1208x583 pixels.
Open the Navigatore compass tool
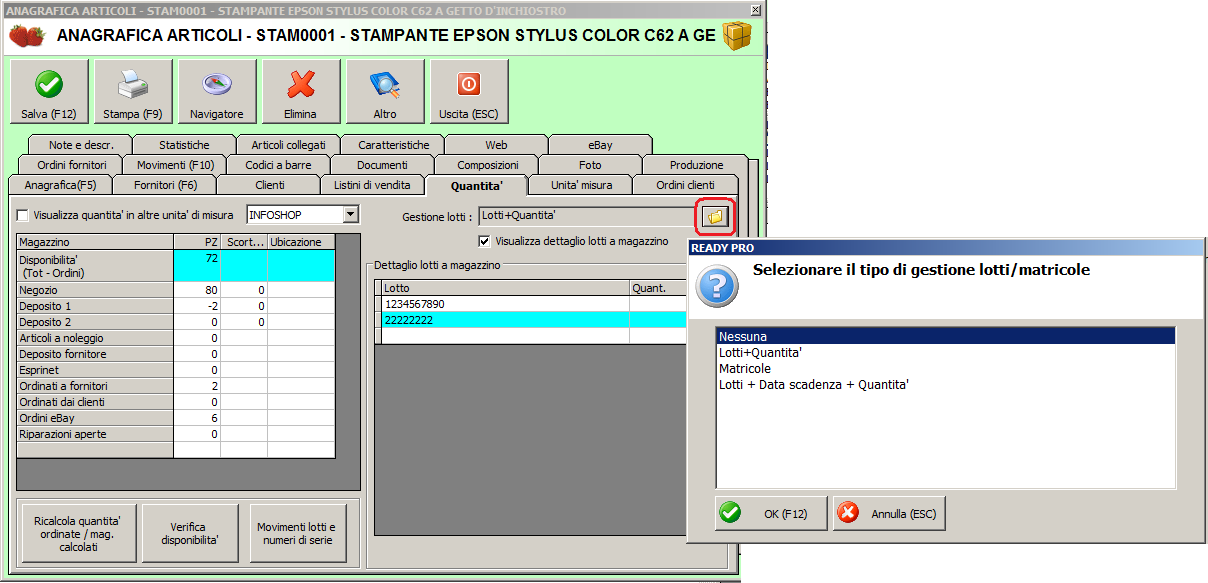(x=217, y=92)
